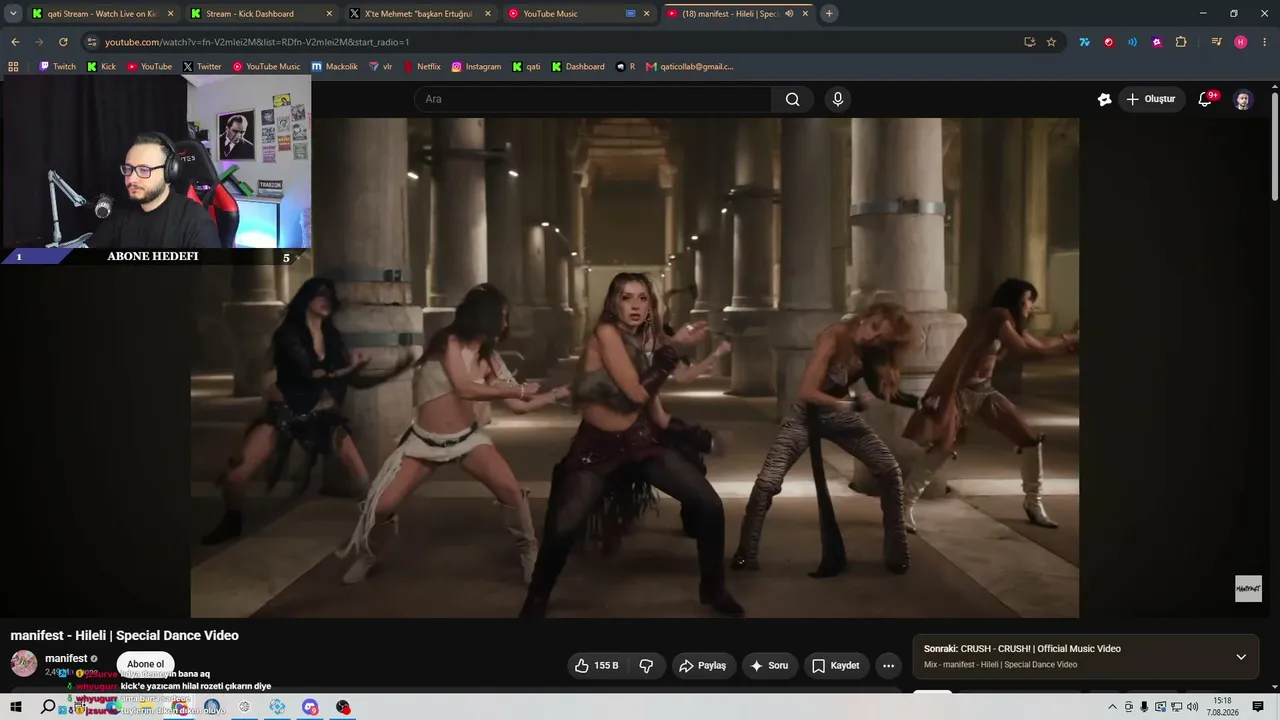
Task: Open the manifest channel avatar
Action: click(x=24, y=663)
